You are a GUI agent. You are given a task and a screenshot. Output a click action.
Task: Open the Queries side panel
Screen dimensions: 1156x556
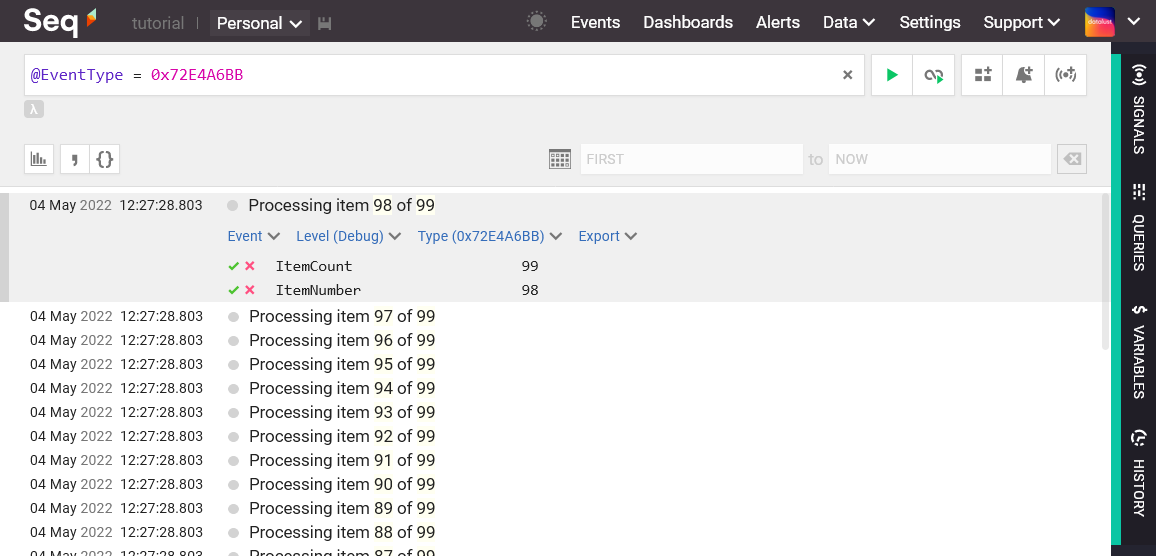[x=1139, y=226]
